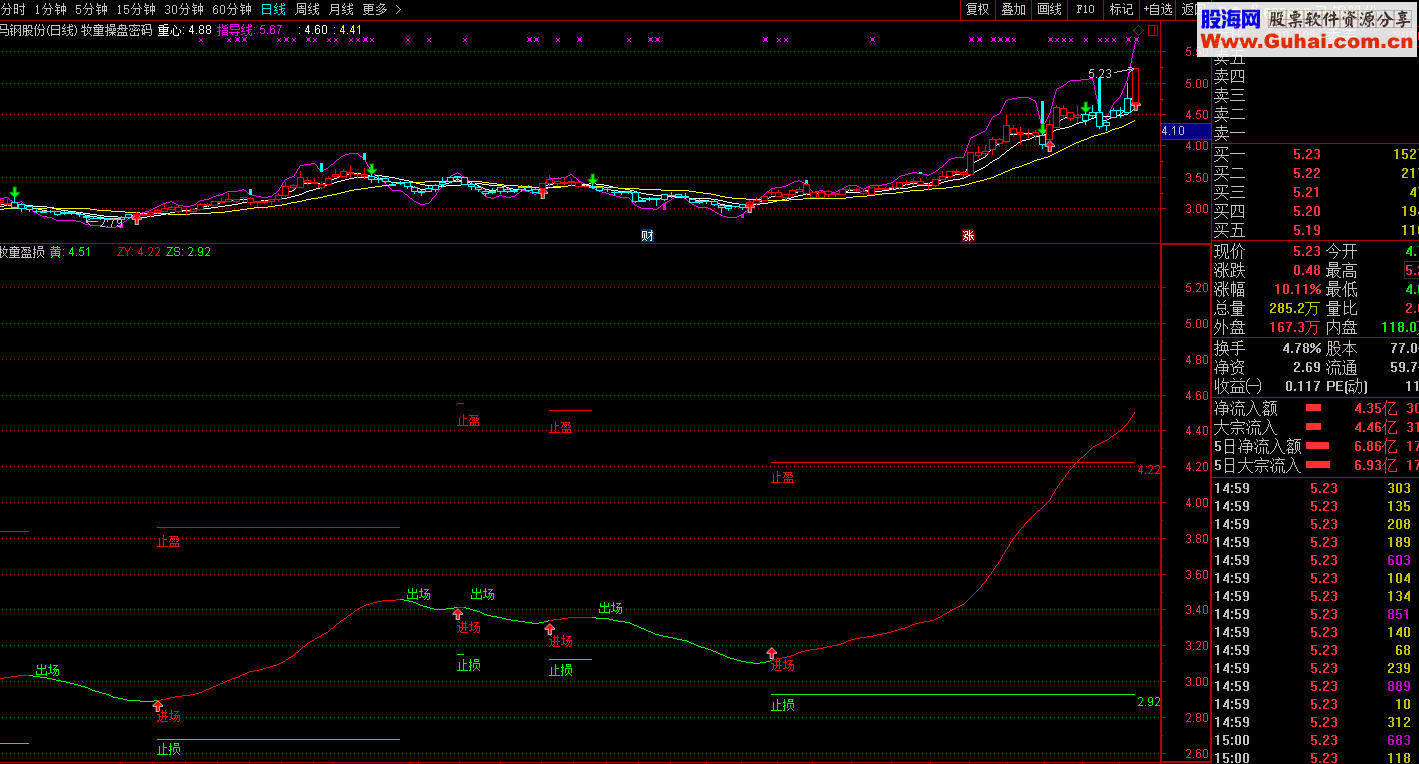Click the ZY: 4.22 indicator value
Screen dimensions: 1419x764
[139, 252]
